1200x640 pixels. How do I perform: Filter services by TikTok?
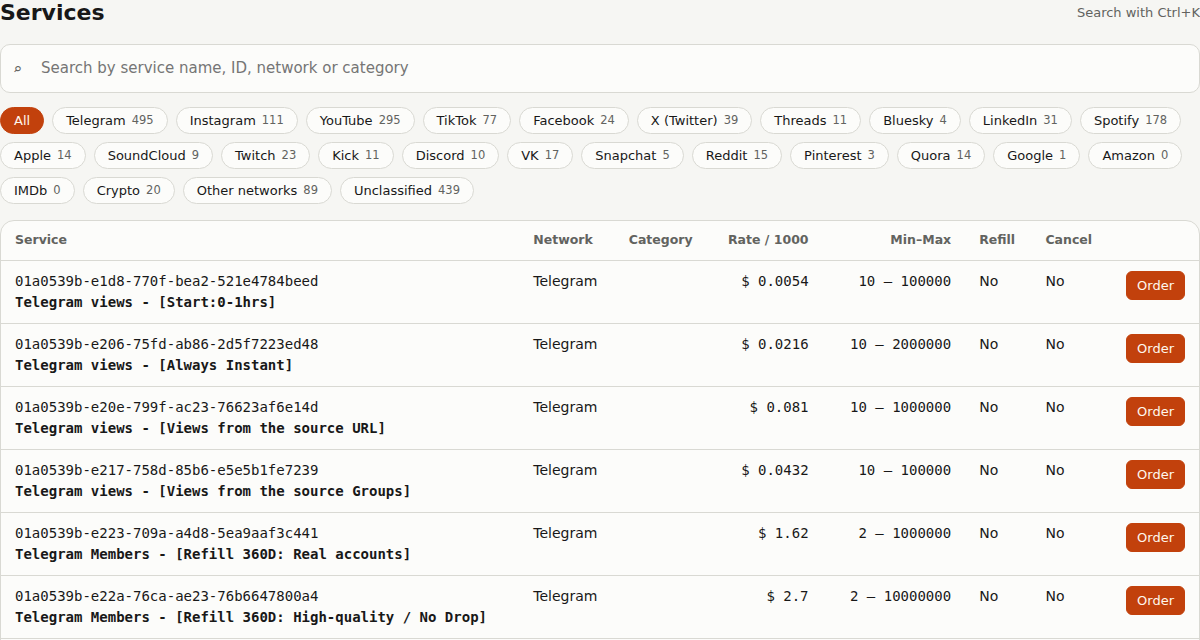467,121
